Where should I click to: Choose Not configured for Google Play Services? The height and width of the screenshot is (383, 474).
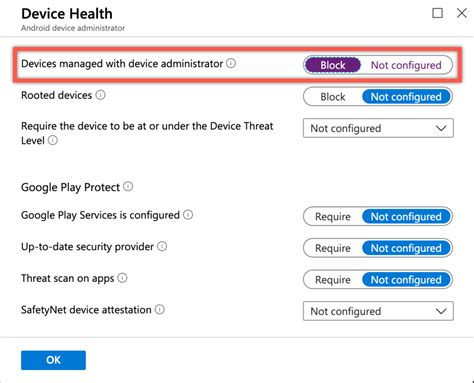point(406,217)
